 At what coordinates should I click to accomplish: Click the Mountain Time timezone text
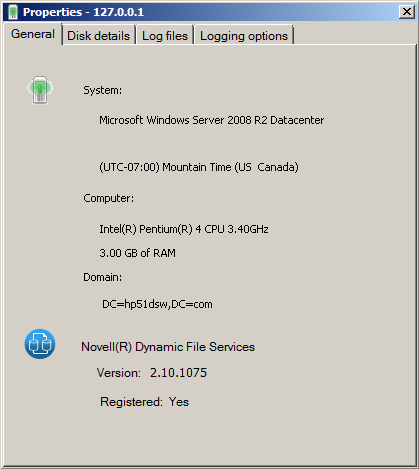point(199,167)
